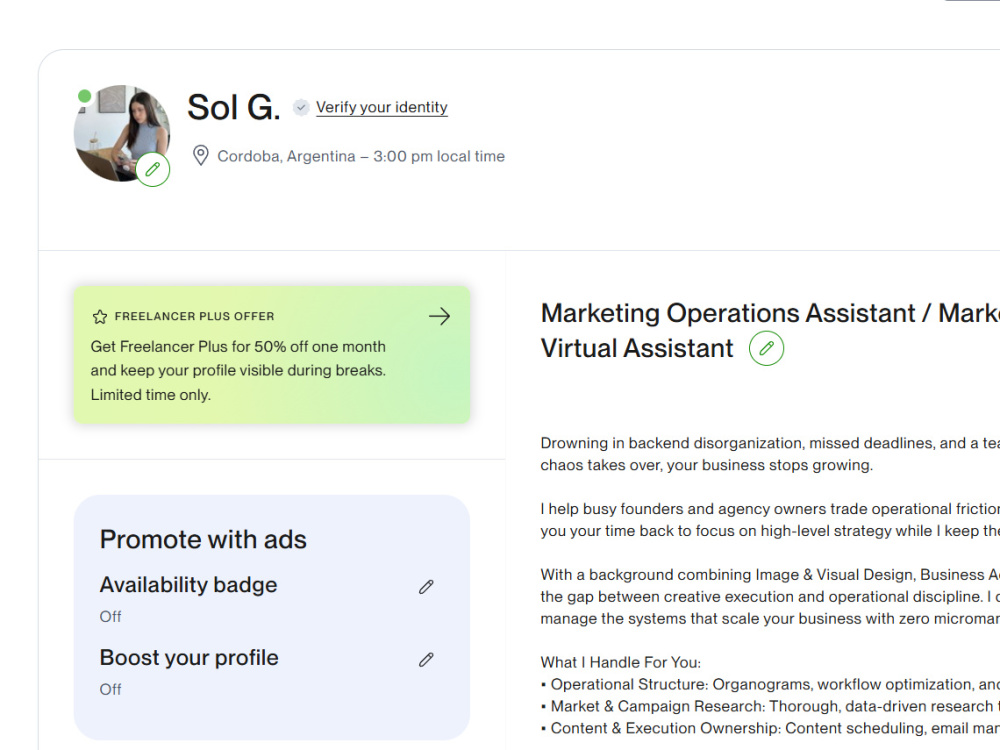
Task: Click the I help busy founders paragraph
Action: click(770, 520)
